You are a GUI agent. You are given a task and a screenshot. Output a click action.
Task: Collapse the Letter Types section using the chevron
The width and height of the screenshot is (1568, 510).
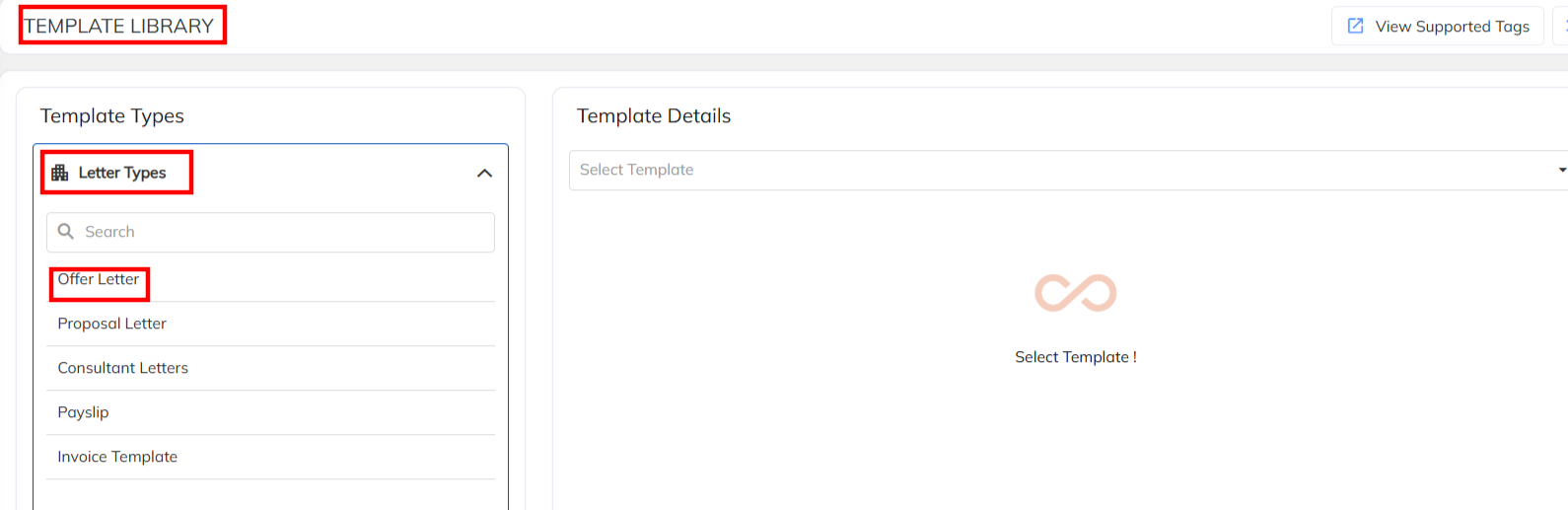tap(484, 174)
